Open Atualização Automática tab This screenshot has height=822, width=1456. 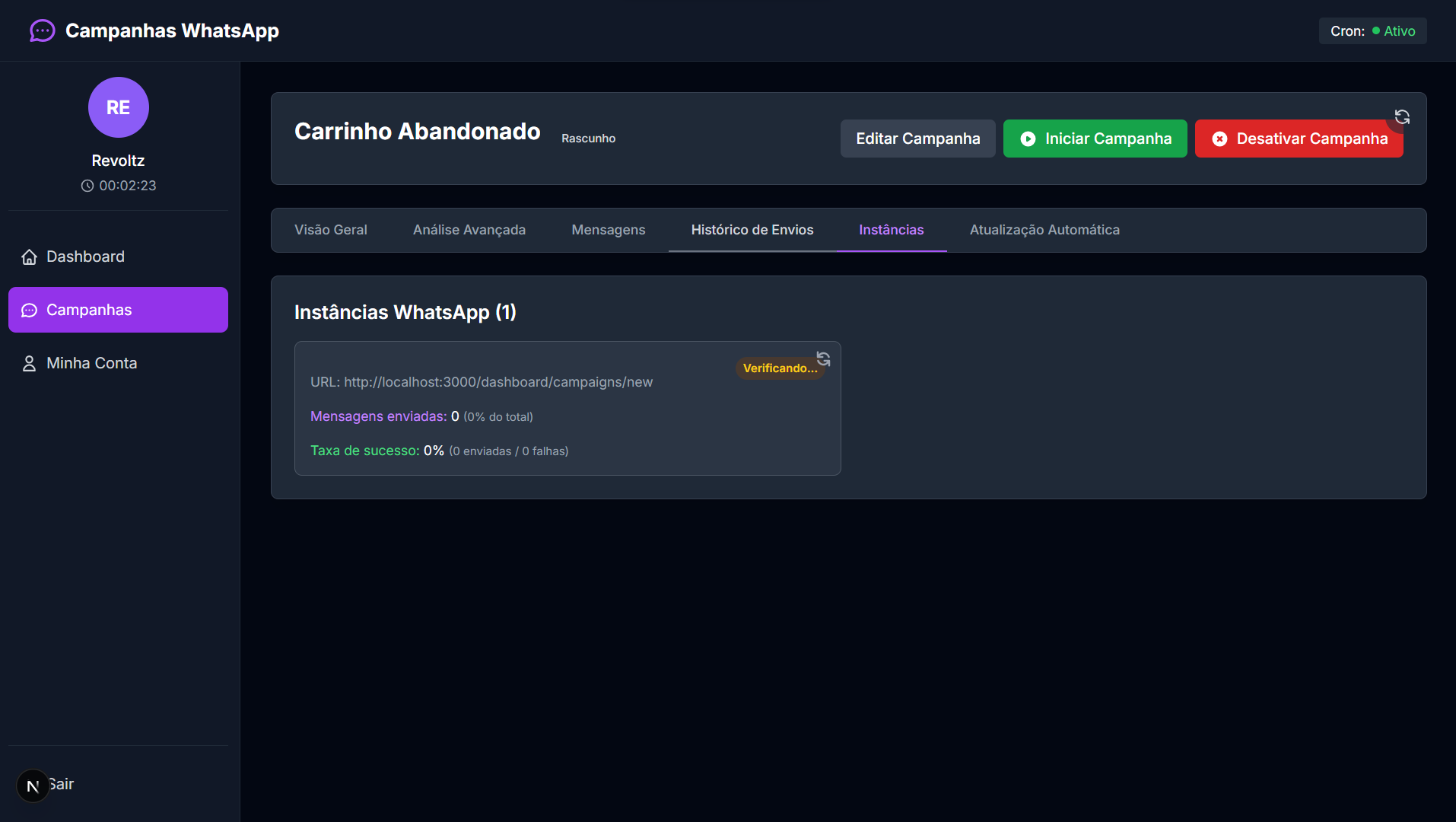pyautogui.click(x=1044, y=230)
